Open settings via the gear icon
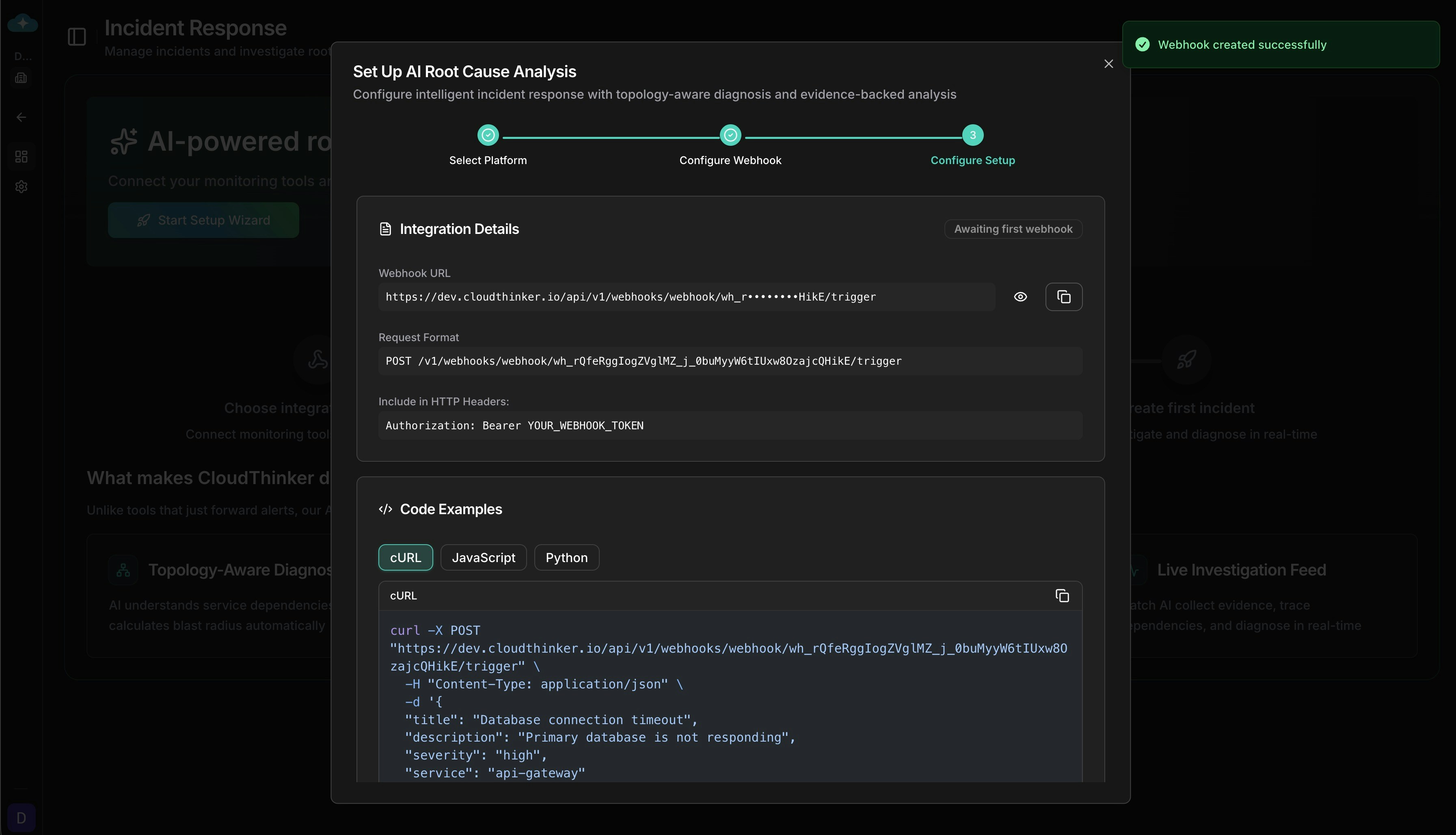Image resolution: width=1456 pixels, height=835 pixels. coord(21,186)
